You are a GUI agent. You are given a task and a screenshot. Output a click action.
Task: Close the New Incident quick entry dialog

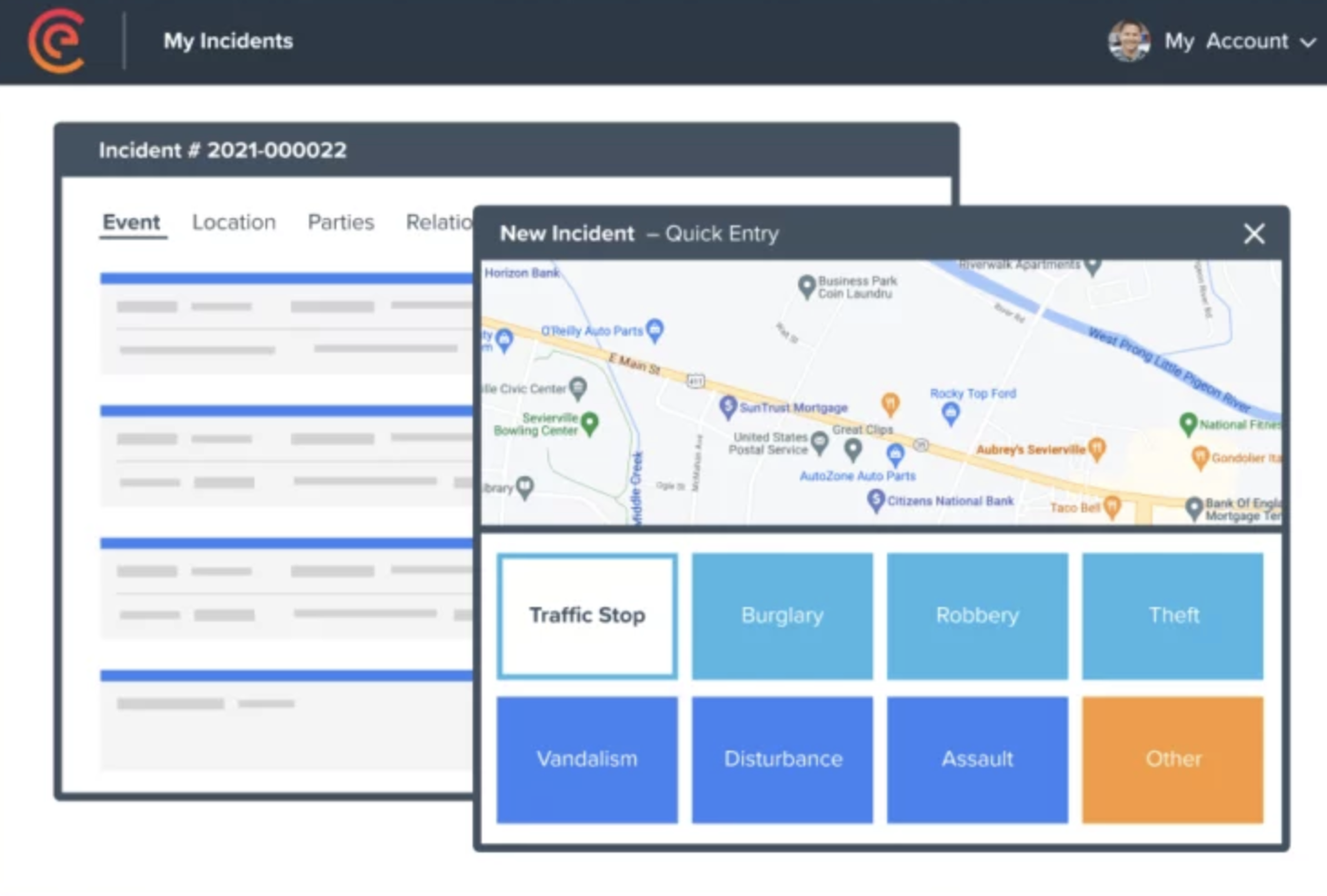(1253, 234)
